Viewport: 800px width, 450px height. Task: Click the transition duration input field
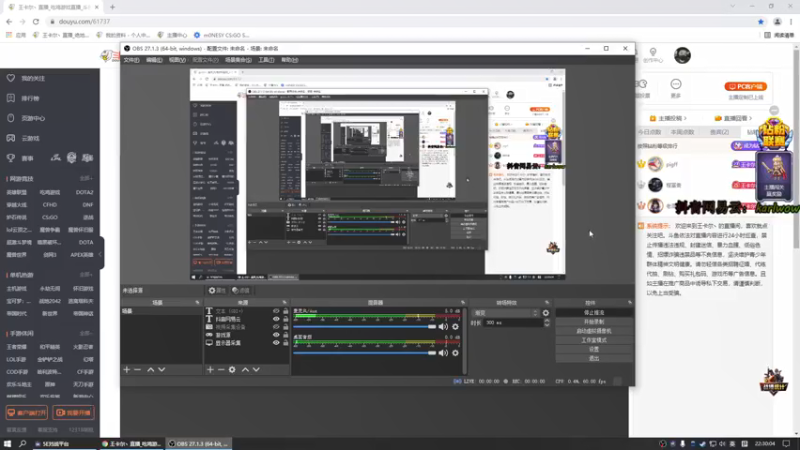click(x=512, y=323)
